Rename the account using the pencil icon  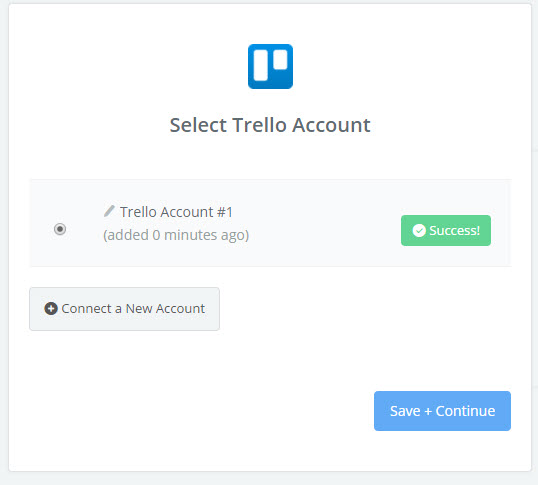(109, 211)
